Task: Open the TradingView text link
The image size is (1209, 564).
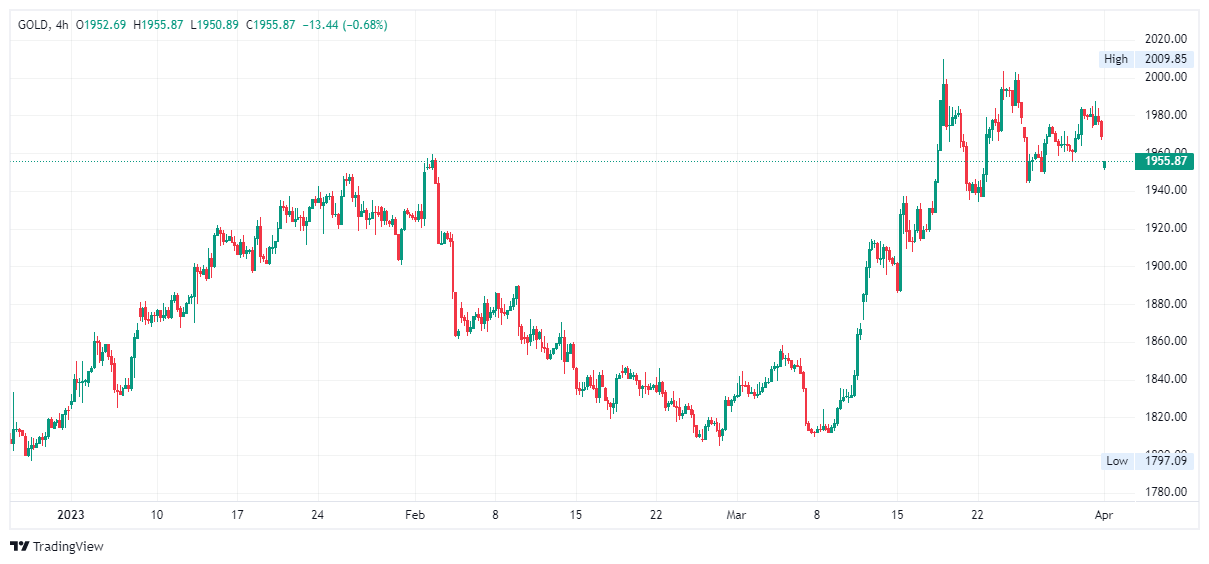Action: click(68, 547)
